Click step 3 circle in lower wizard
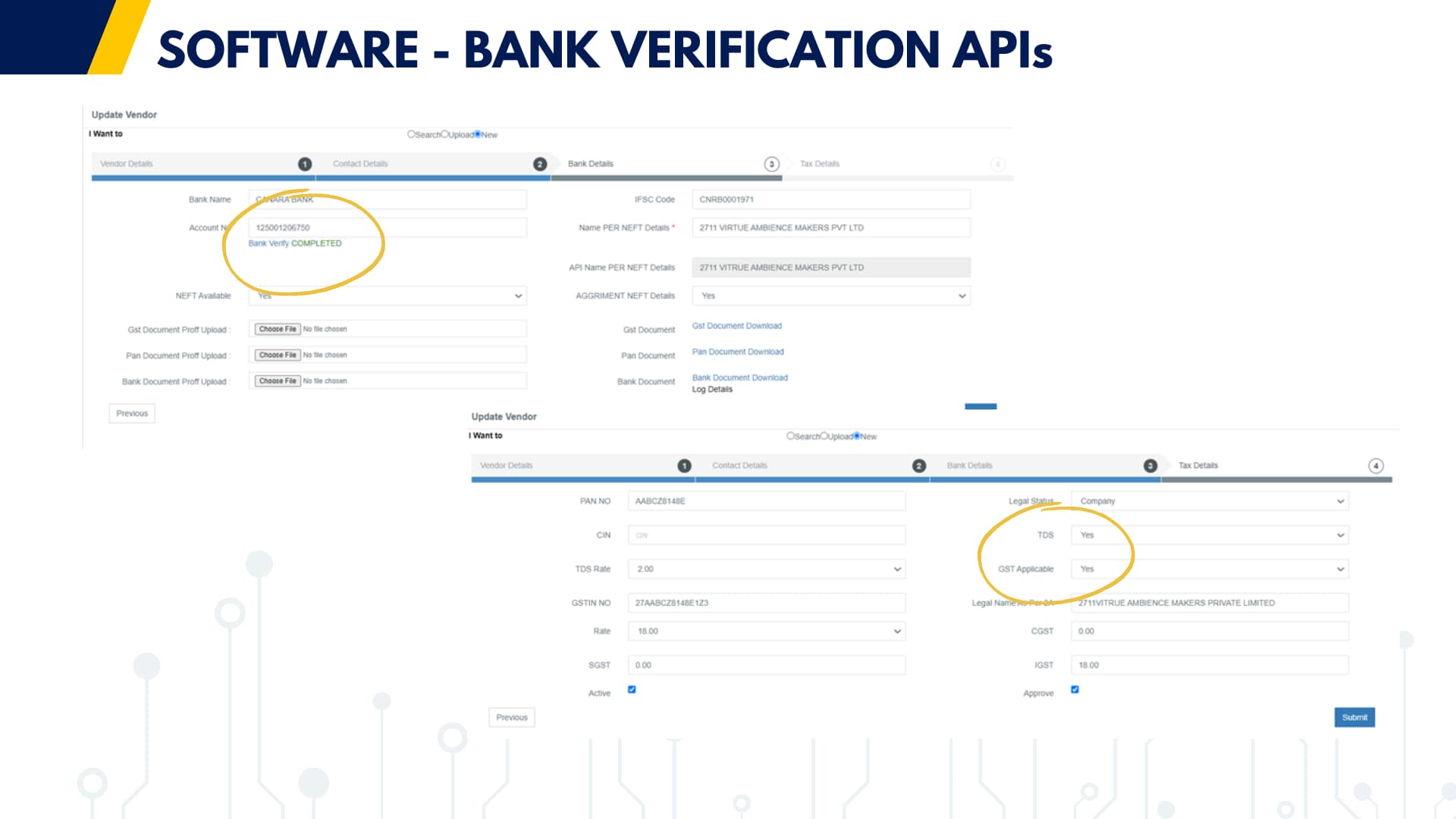This screenshot has width=1456, height=819. [x=1150, y=466]
